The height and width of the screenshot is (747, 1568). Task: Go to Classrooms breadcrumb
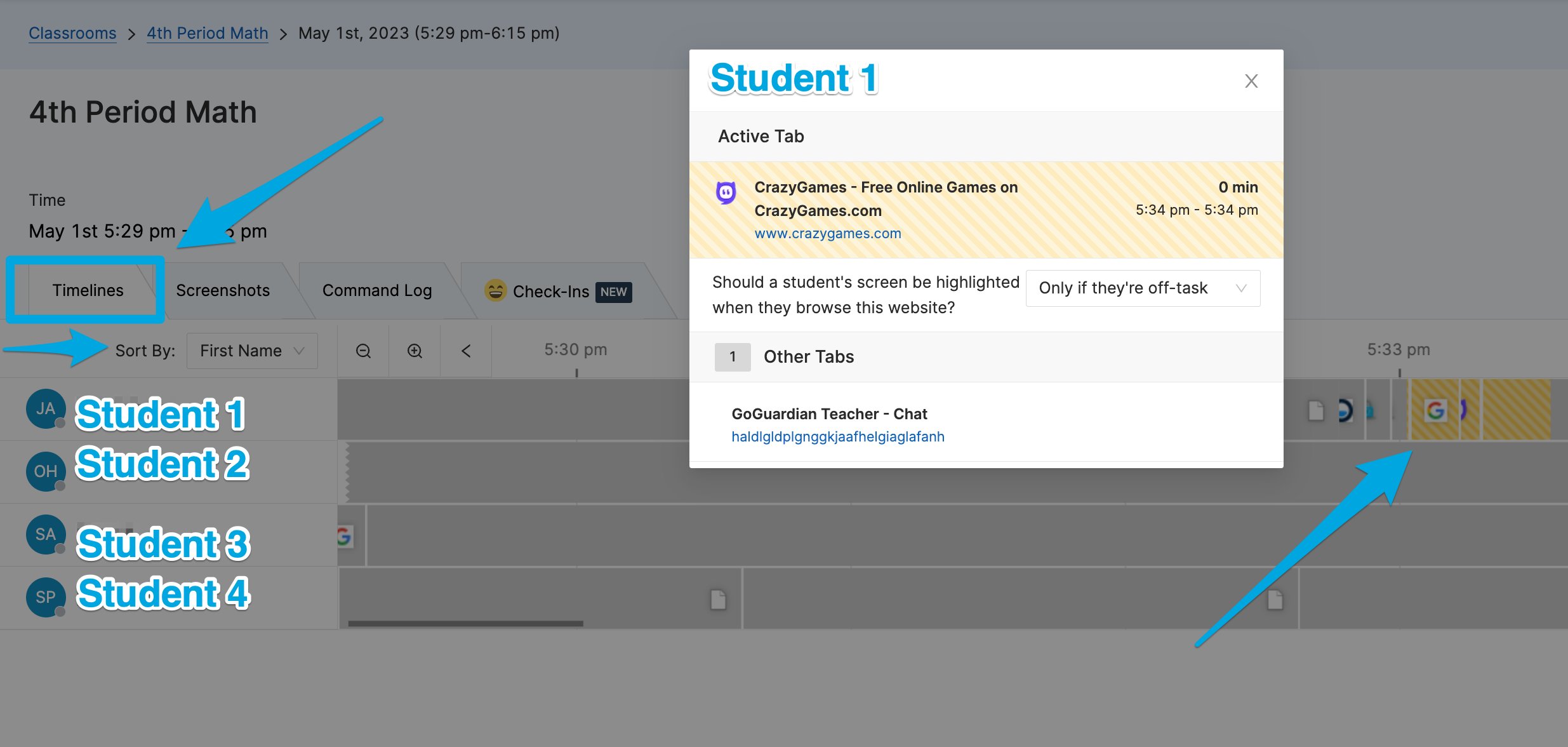72,33
